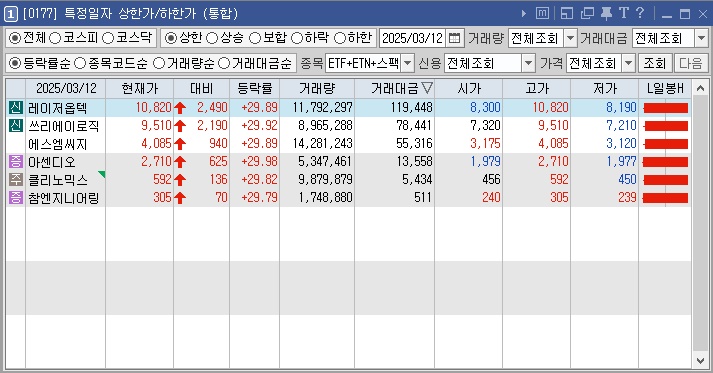Viewport: 713px width, 373px height.
Task: Click the 증 badge beside 참엔지니어링
Action: click(x=16, y=197)
